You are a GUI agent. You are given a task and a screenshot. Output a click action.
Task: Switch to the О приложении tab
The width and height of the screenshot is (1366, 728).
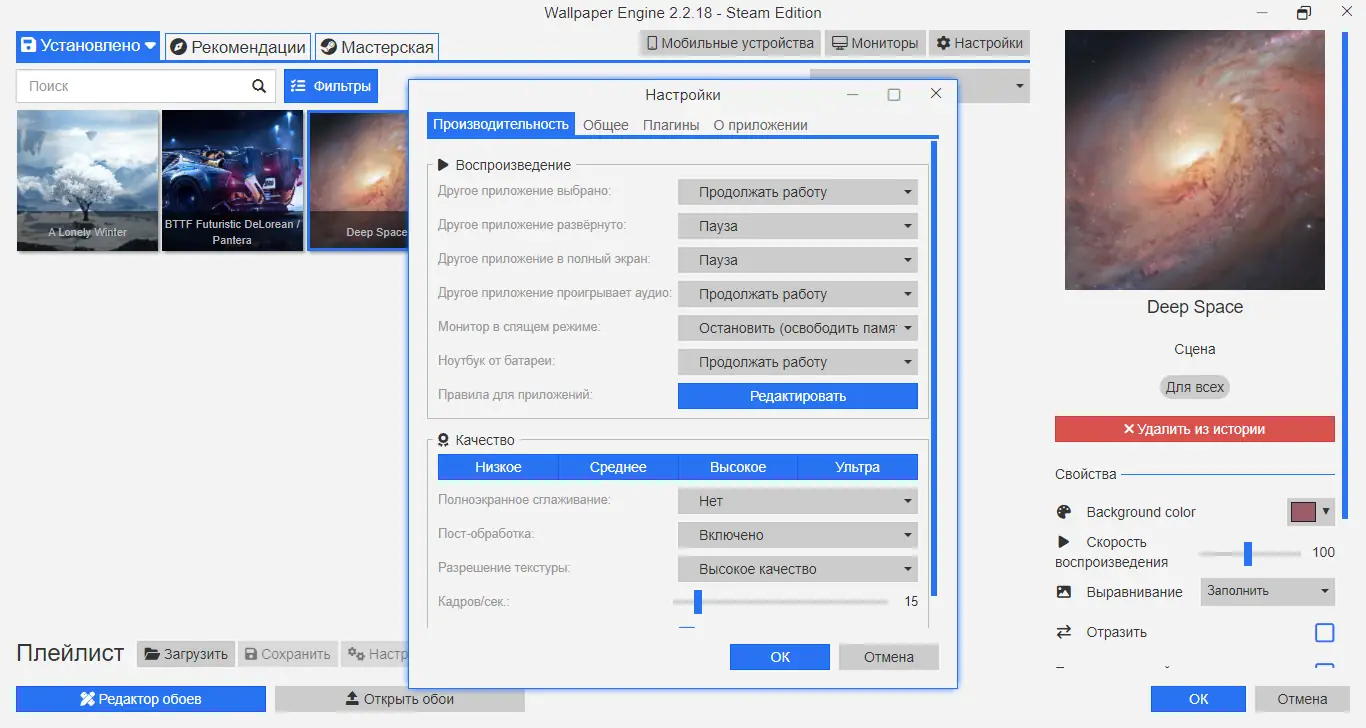(x=761, y=125)
